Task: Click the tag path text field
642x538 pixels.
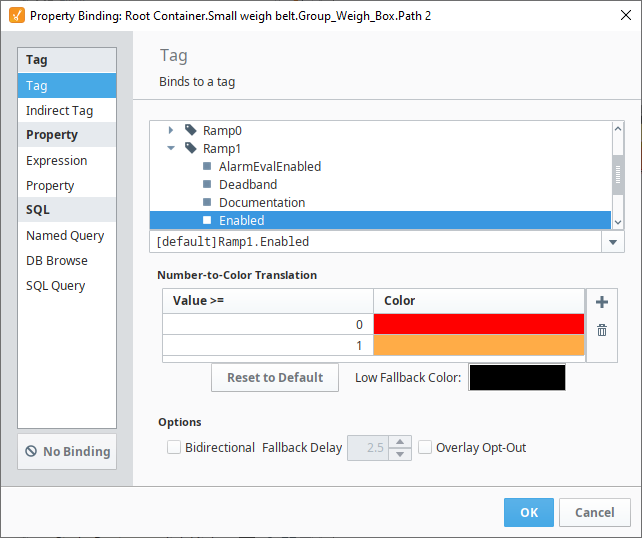Action: 375,242
